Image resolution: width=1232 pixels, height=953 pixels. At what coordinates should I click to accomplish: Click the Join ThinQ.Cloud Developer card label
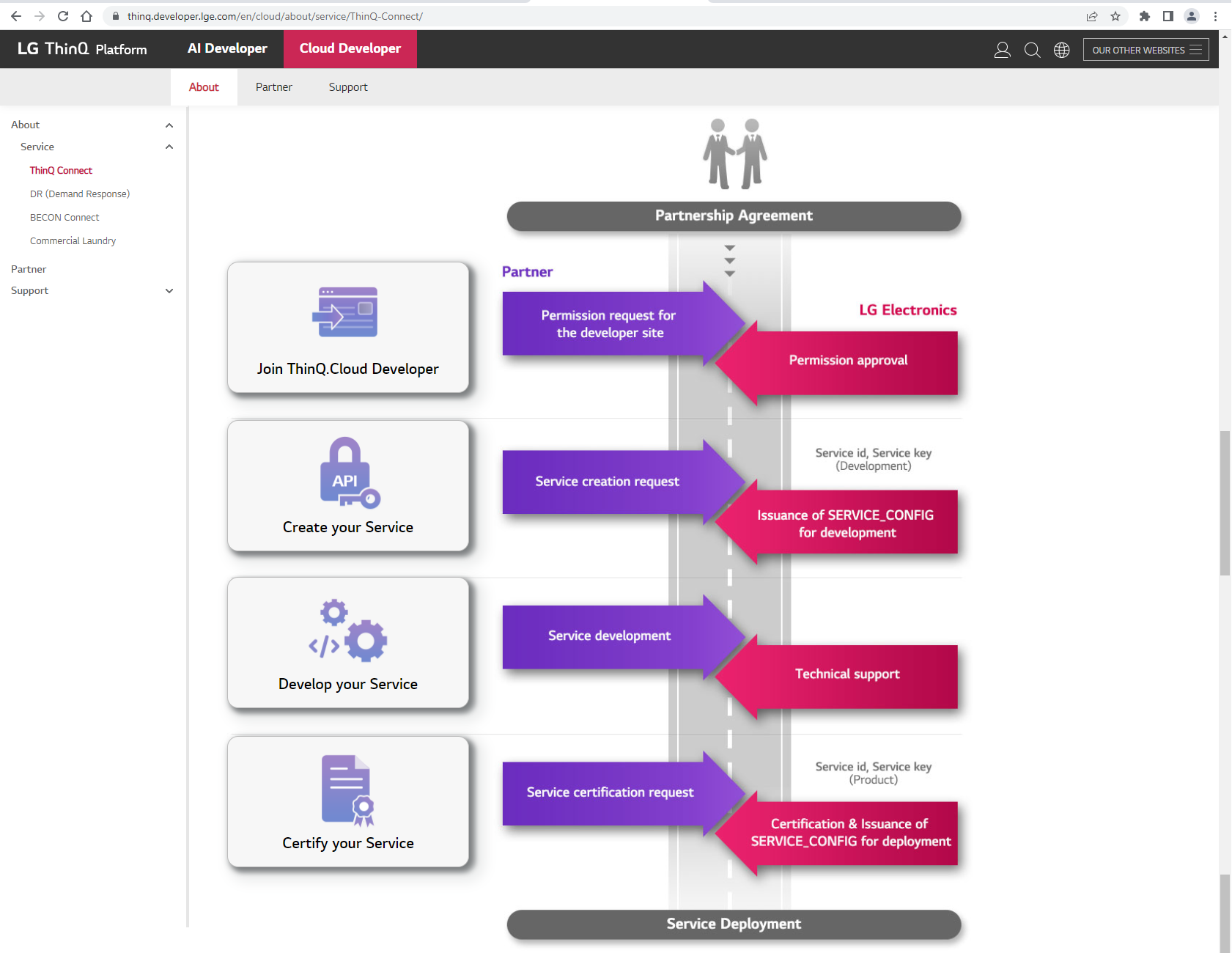click(x=348, y=369)
